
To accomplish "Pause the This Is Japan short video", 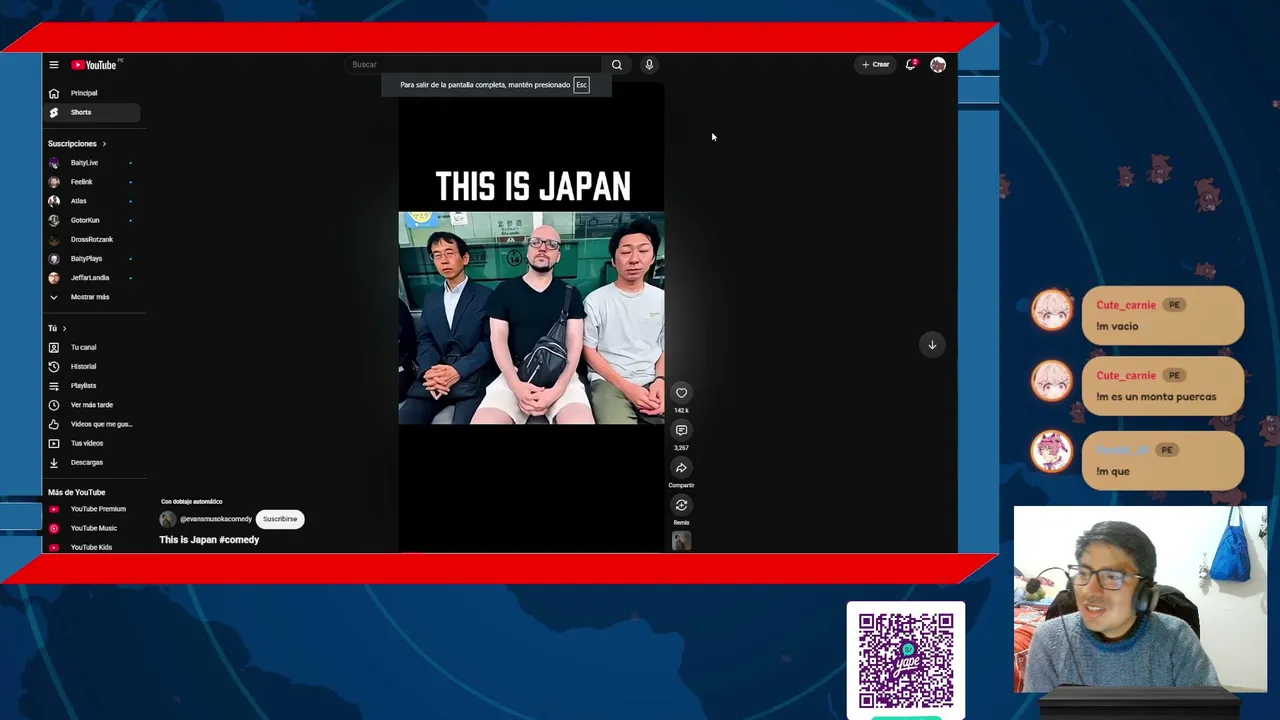I will click(531, 318).
